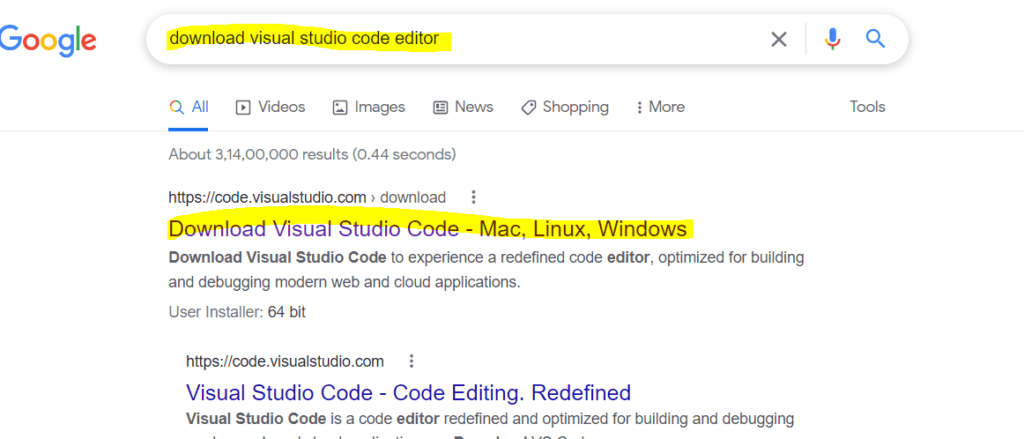Open Download Visual Studio Code result link
Screen dimensions: 1024x439
428,229
